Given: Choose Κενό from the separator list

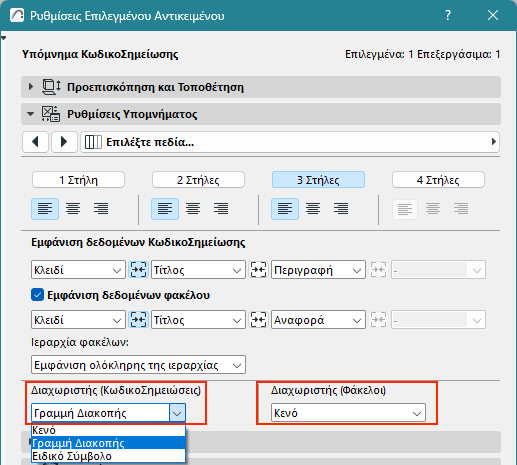Looking at the screenshot, I should (x=108, y=430).
